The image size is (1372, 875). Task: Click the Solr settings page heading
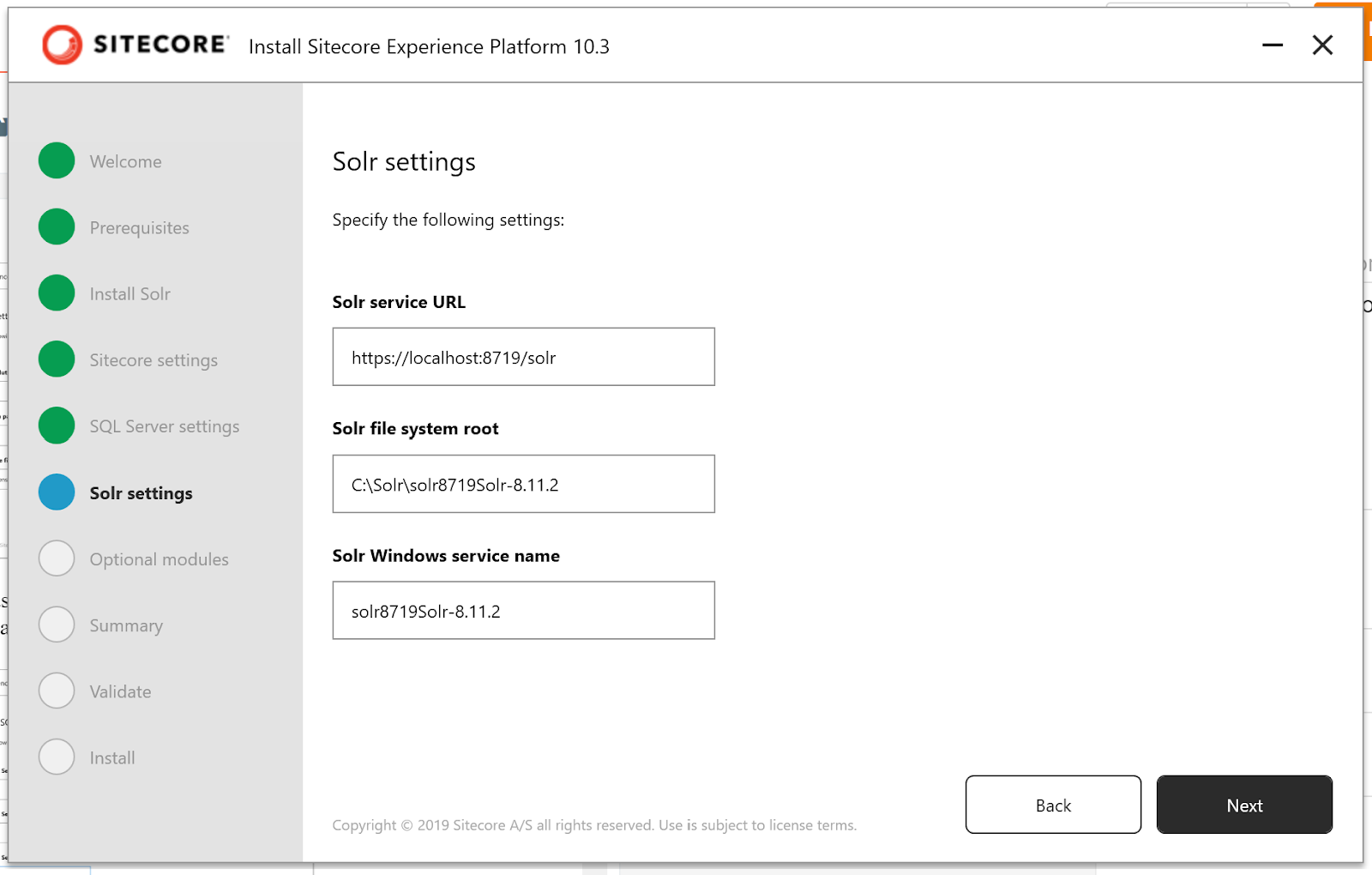(404, 161)
